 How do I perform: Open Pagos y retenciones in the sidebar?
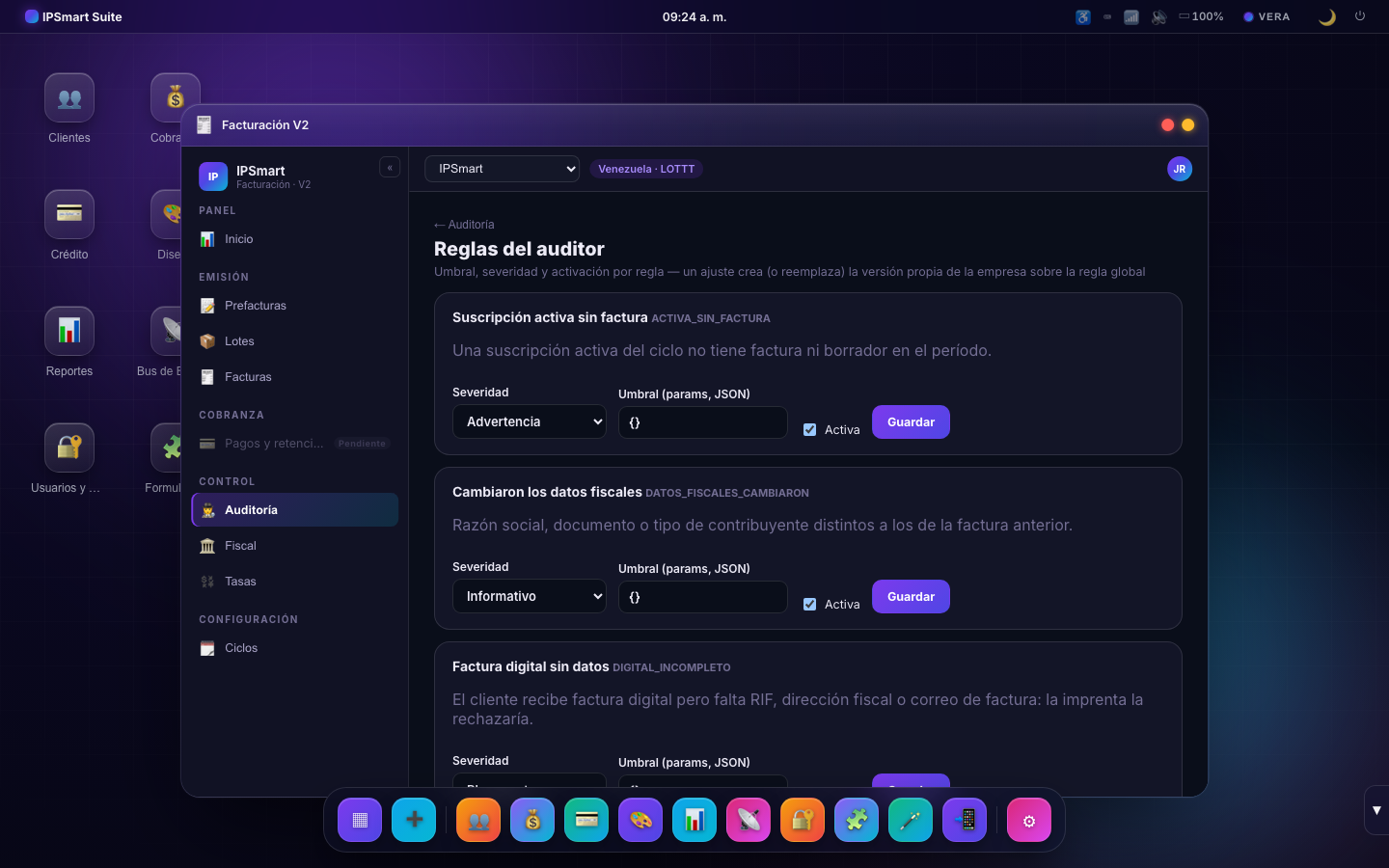pos(295,444)
